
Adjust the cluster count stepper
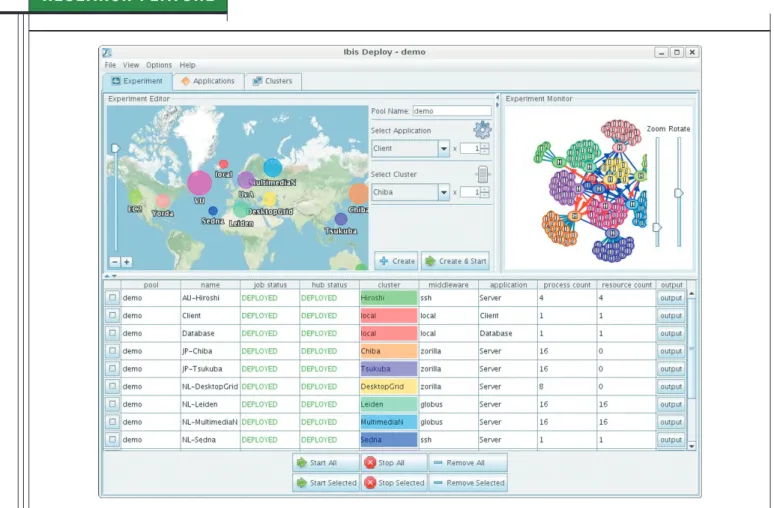coord(485,192)
